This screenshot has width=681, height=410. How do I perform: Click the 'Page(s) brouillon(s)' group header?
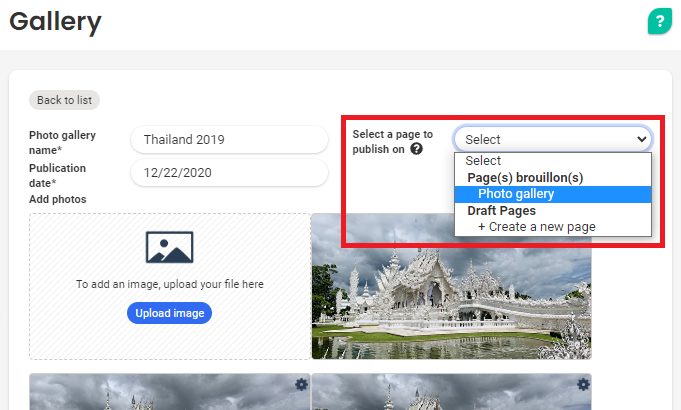524,177
